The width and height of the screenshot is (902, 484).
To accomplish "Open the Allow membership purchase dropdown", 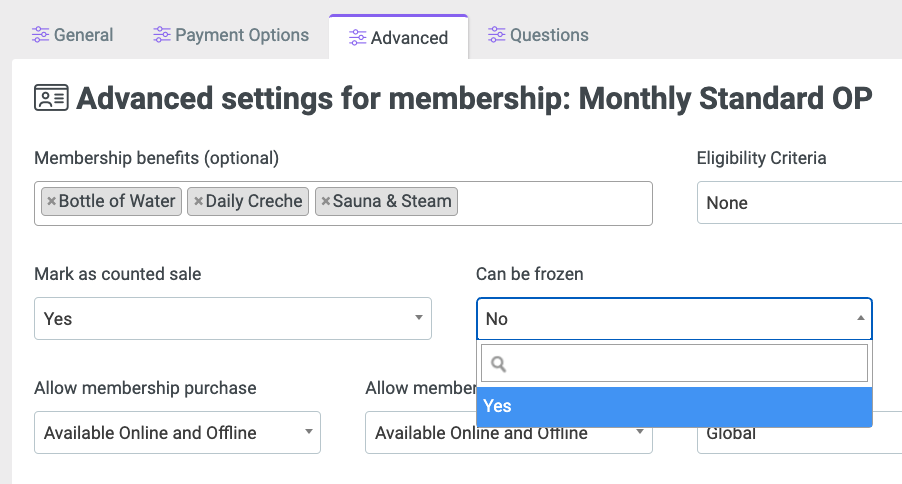I will [x=177, y=432].
